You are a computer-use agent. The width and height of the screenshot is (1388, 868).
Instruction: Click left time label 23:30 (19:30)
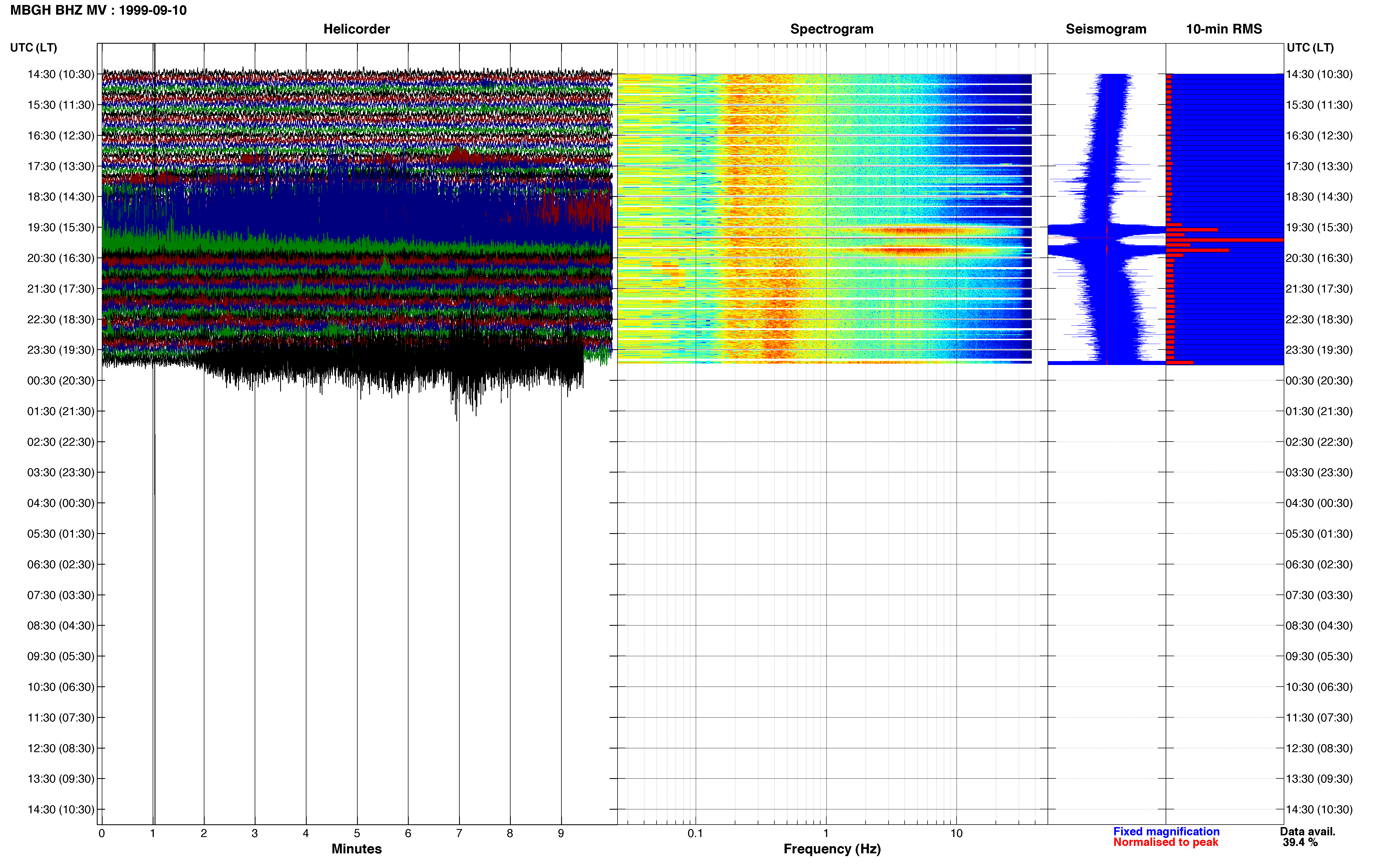click(x=61, y=350)
